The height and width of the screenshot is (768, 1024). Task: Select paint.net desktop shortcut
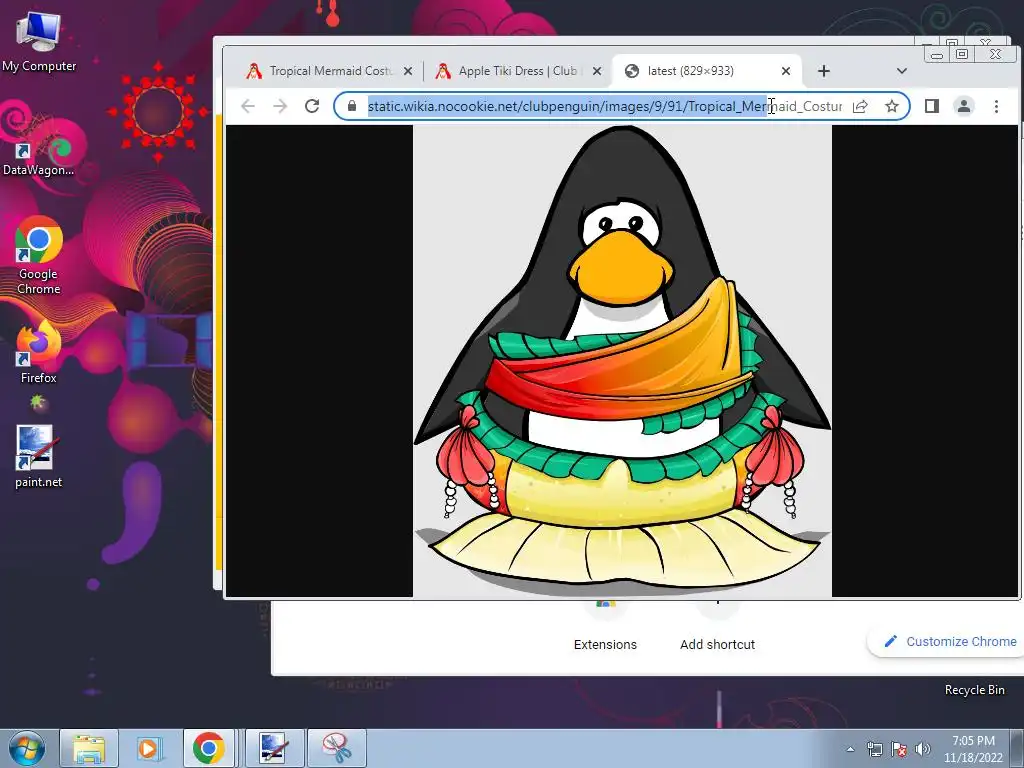pos(39,457)
